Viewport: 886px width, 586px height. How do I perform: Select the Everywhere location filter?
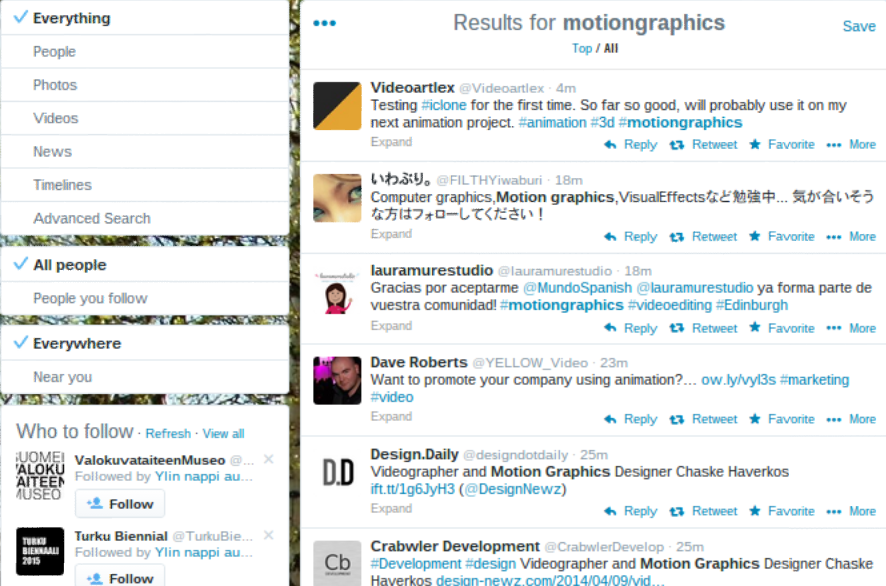click(x=145, y=343)
